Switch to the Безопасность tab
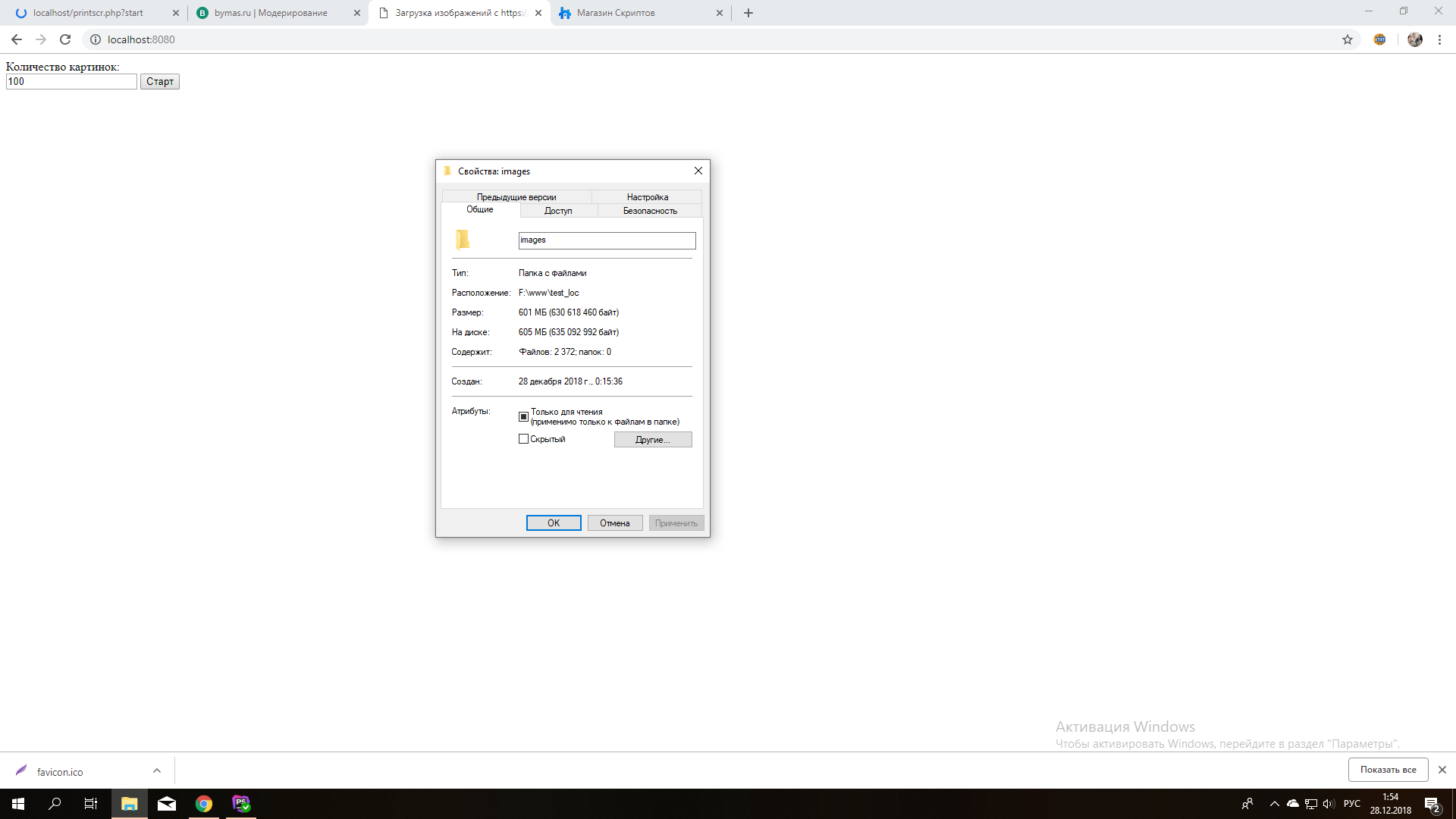The width and height of the screenshot is (1456, 819). coord(650,211)
